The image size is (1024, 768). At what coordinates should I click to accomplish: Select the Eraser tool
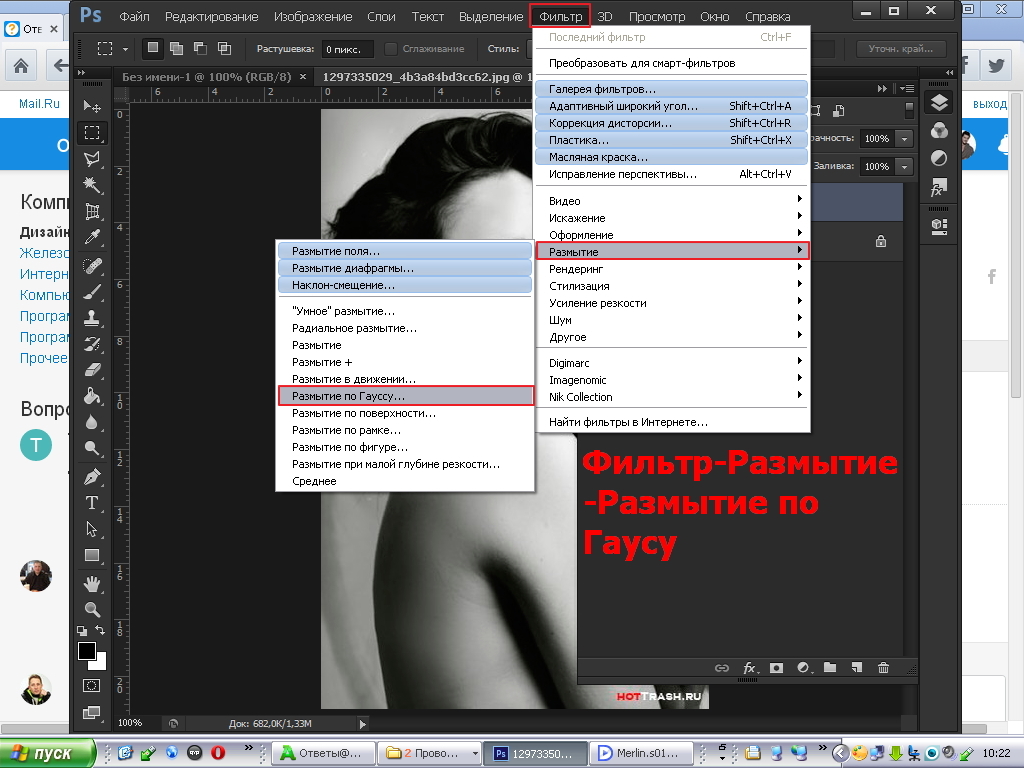click(x=92, y=370)
